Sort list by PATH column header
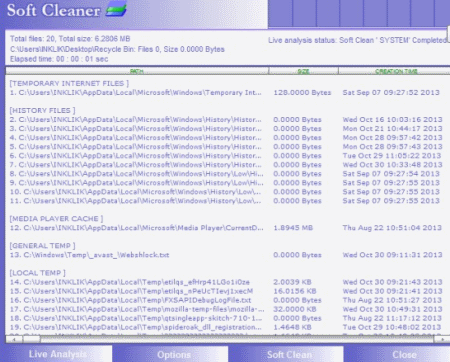This screenshot has height=362, width=450. pyautogui.click(x=137, y=71)
